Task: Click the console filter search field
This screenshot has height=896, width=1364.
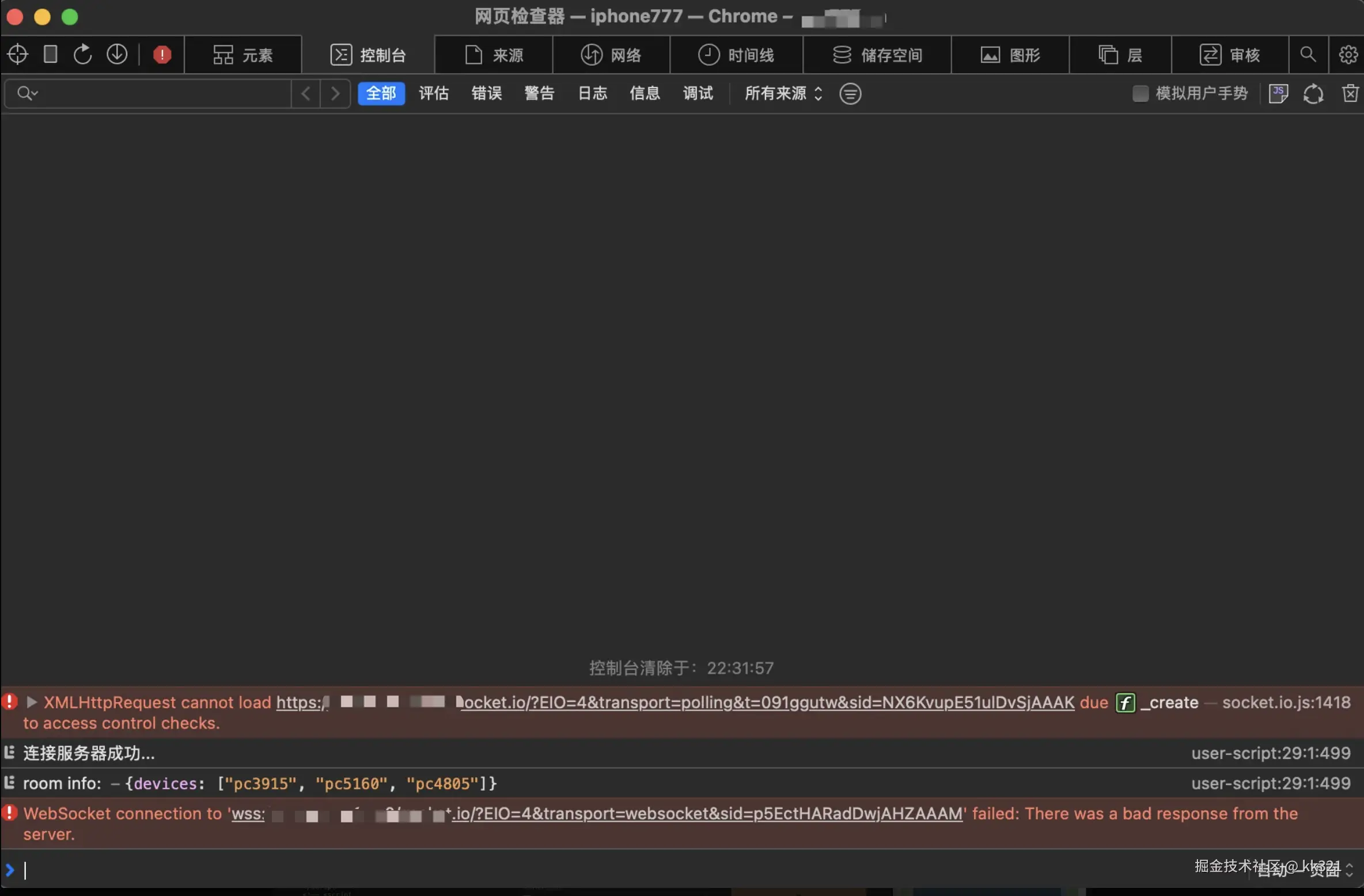Action: pyautogui.click(x=161, y=93)
